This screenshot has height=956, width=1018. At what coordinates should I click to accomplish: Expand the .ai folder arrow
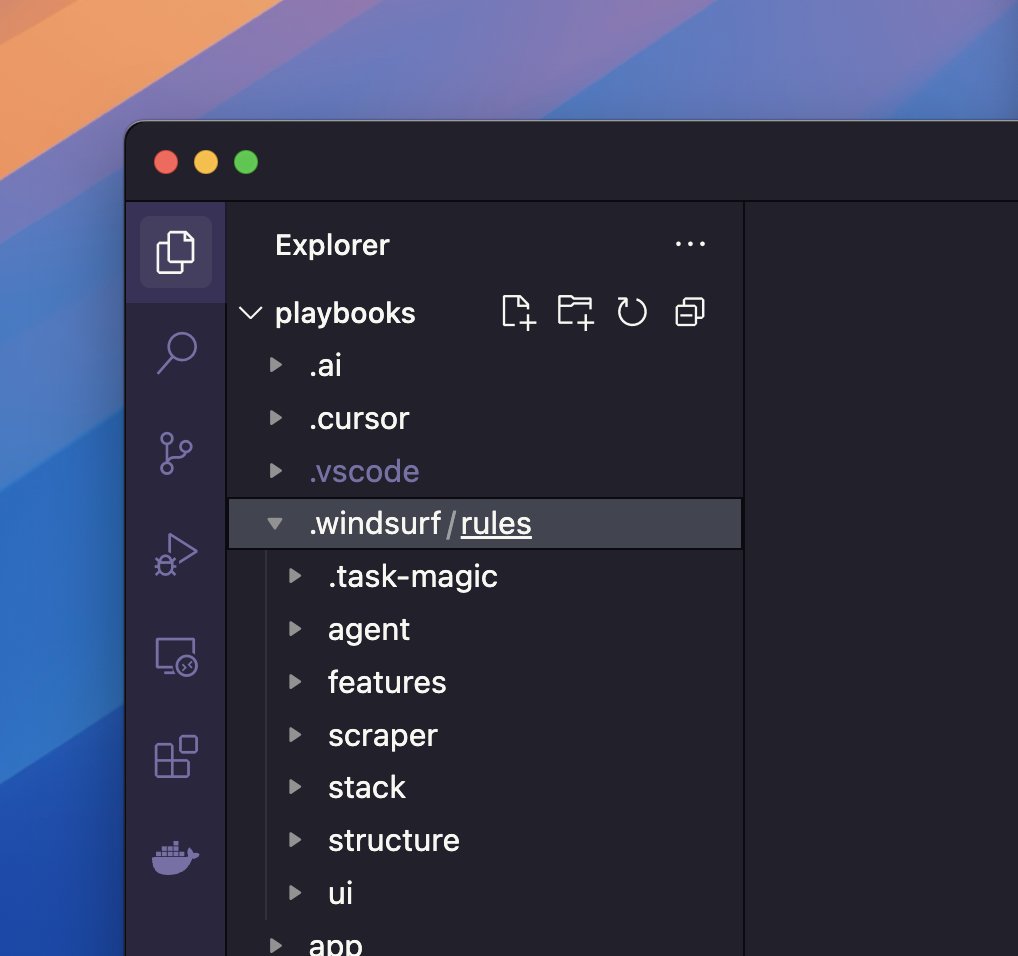(276, 365)
